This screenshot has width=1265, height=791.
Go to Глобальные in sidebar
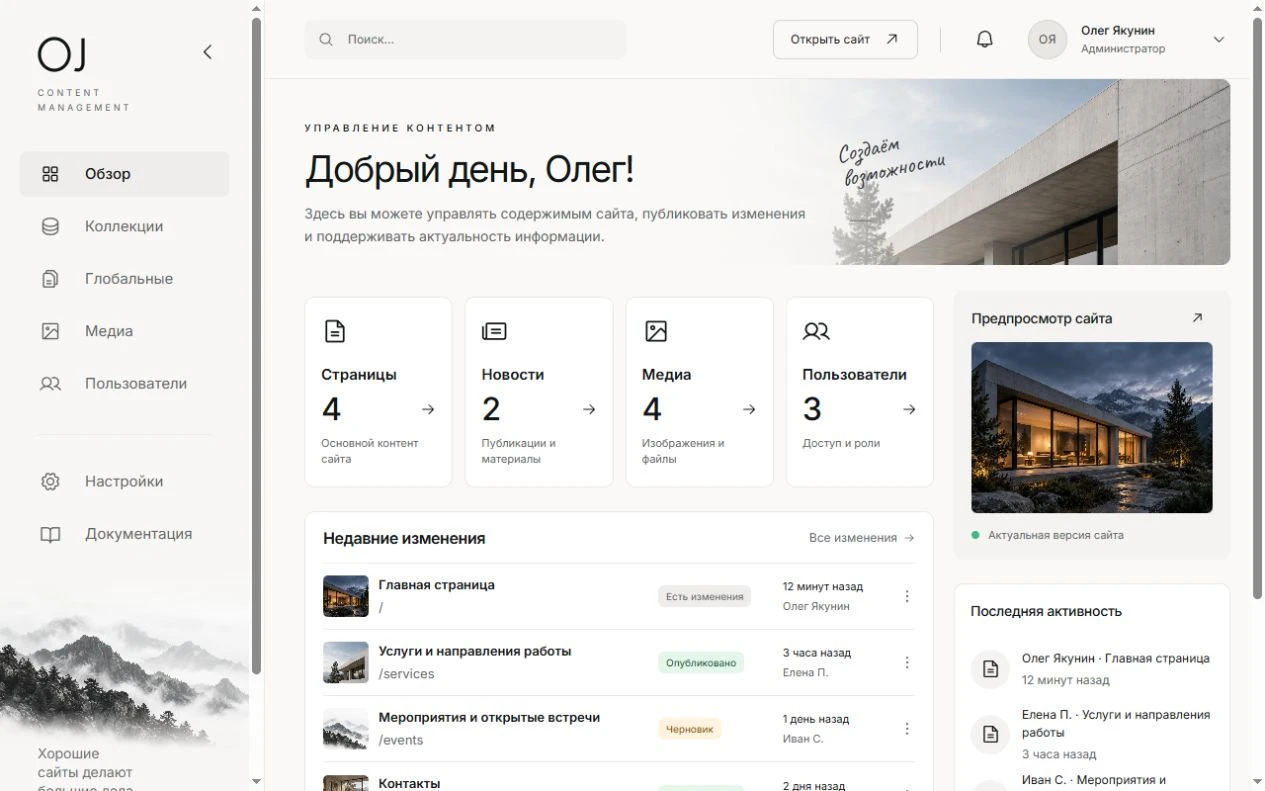[x=124, y=279]
